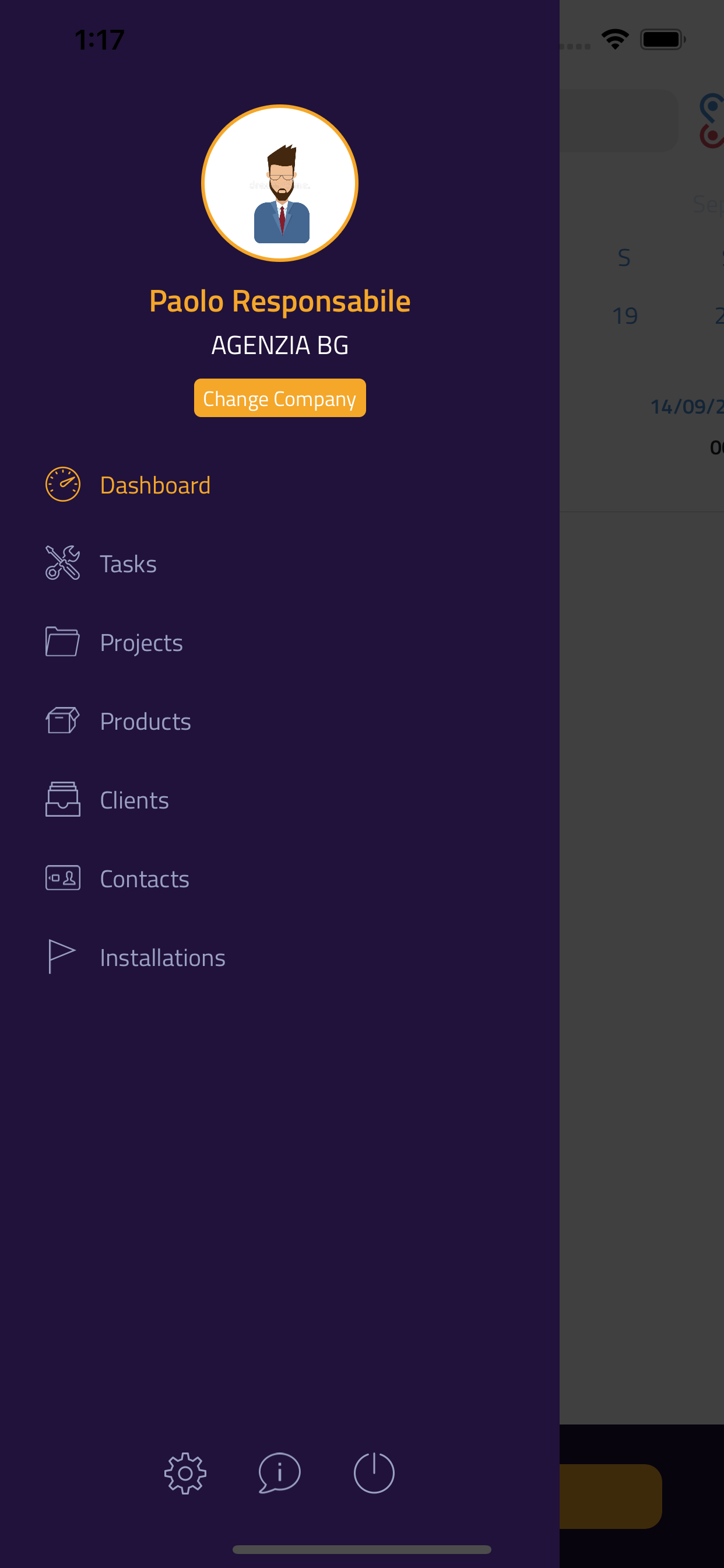This screenshot has height=1568, width=724.
Task: Select day 19 in dimmed calendar
Action: (x=625, y=316)
